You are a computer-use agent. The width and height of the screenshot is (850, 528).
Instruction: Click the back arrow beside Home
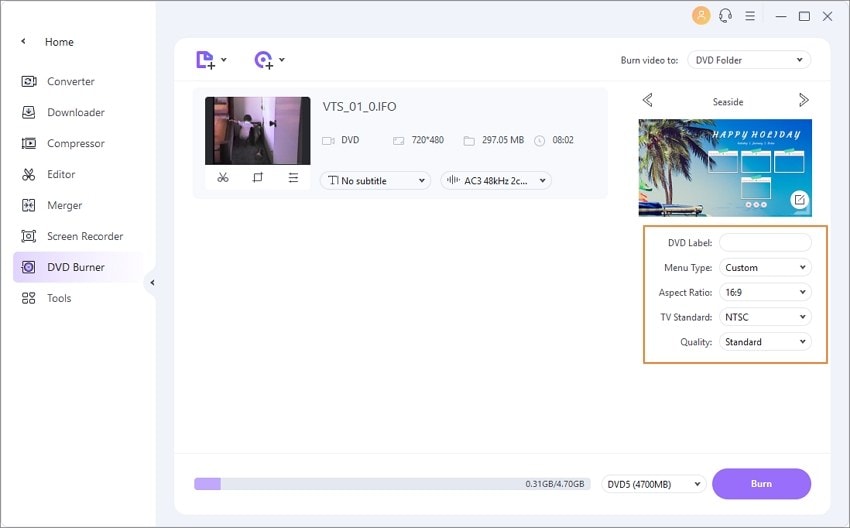pos(23,41)
